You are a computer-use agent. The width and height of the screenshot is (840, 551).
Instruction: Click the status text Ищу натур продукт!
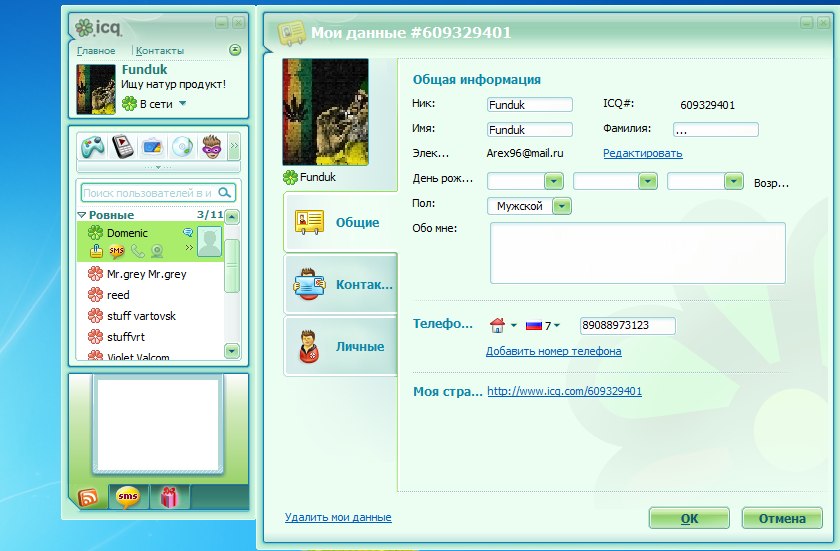tap(174, 84)
